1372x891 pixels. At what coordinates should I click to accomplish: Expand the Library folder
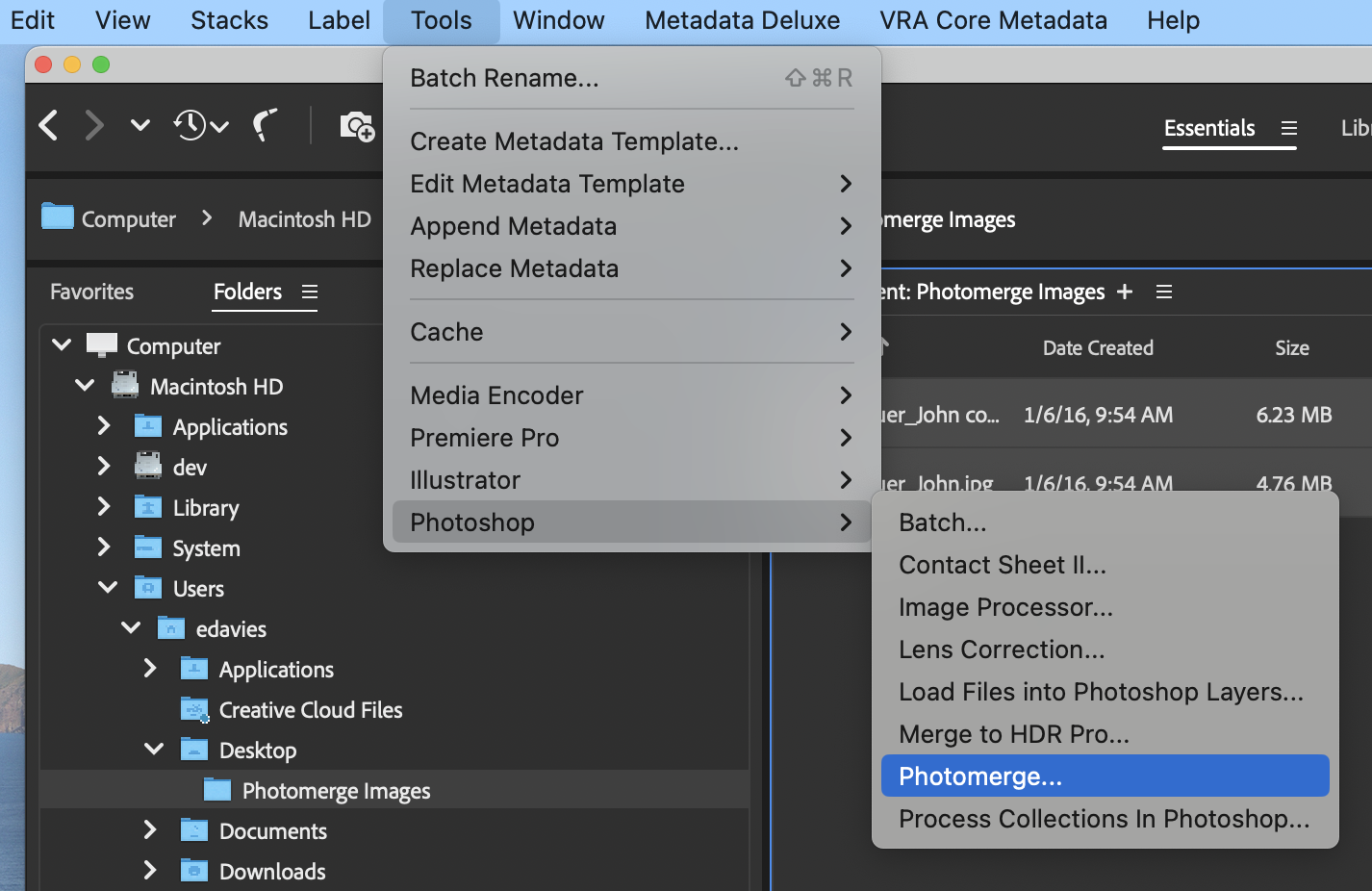pos(104,506)
